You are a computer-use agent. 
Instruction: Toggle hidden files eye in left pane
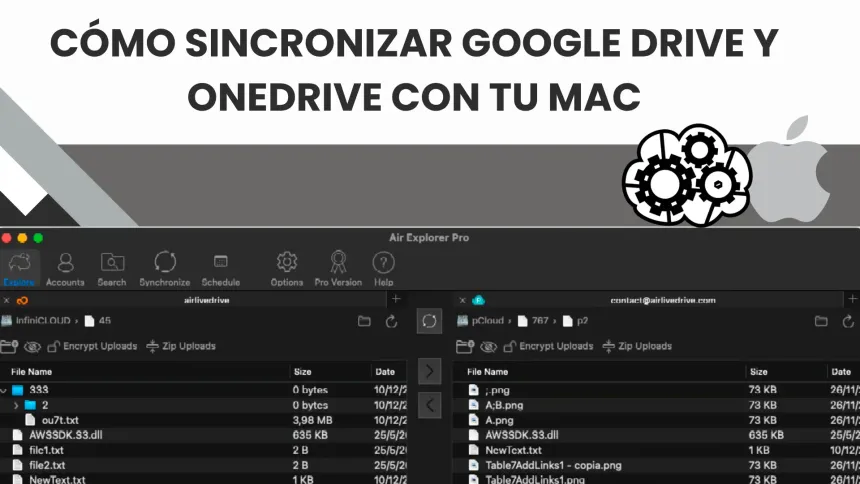tap(32, 347)
